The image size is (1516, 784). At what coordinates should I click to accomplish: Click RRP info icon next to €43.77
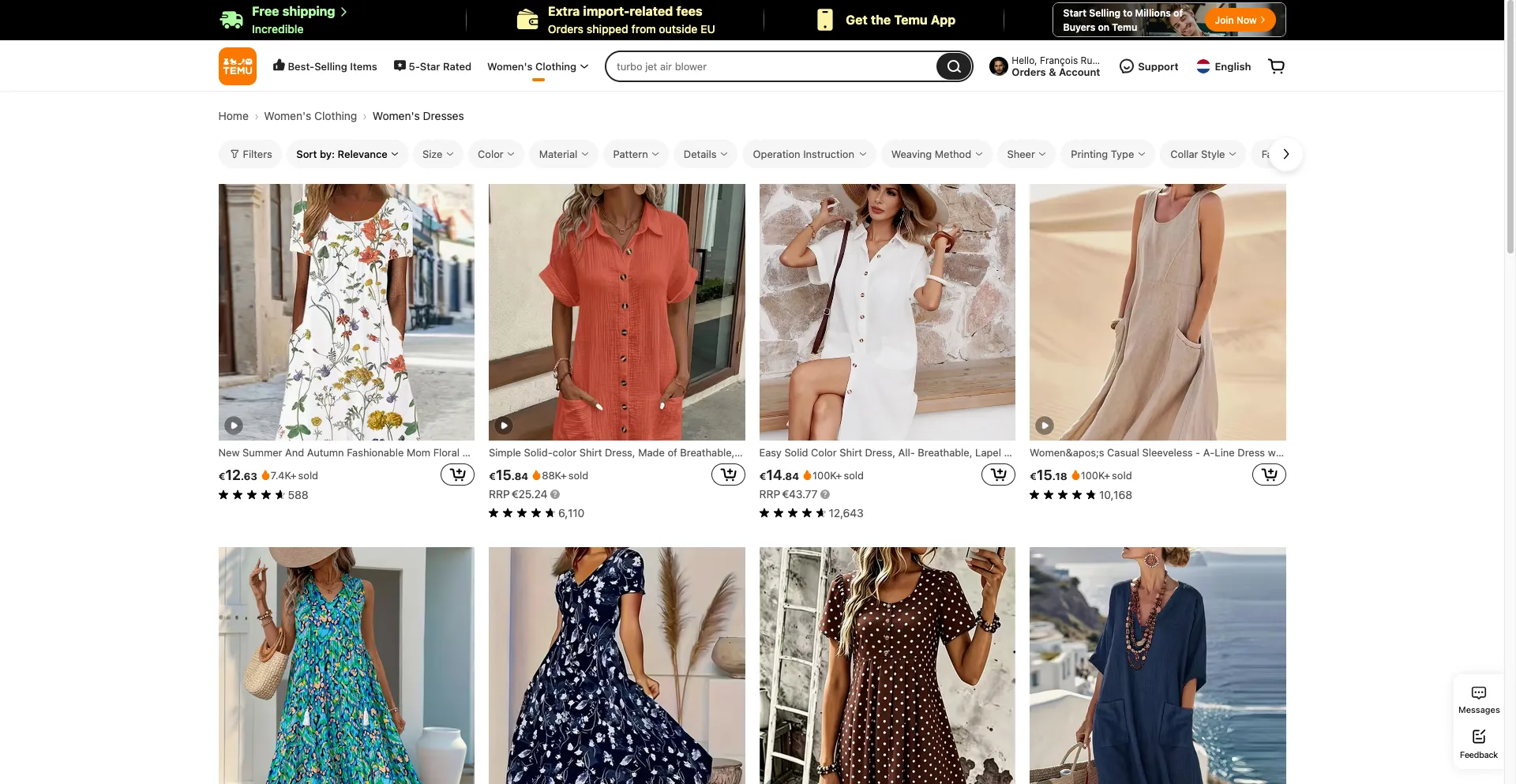point(825,494)
